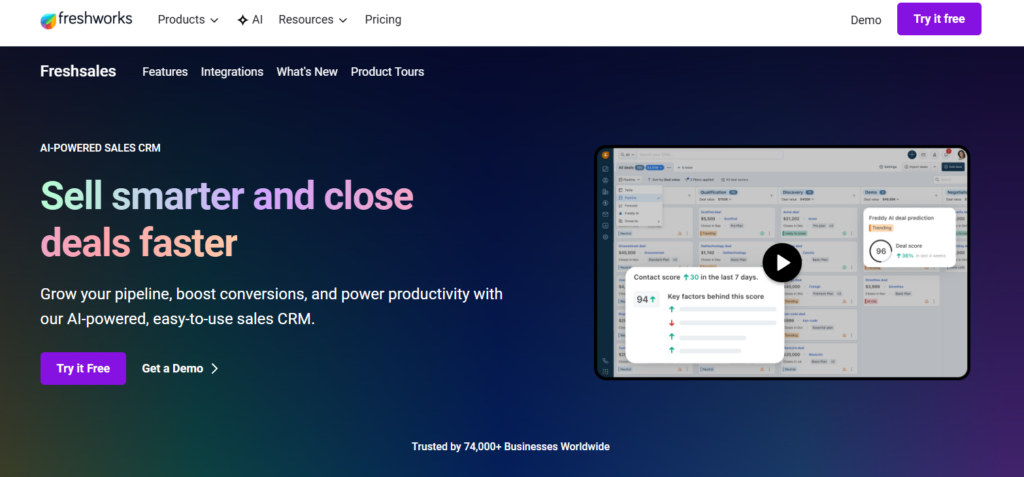1024x477 pixels.
Task: Play the Freshsales product video
Action: 782,263
